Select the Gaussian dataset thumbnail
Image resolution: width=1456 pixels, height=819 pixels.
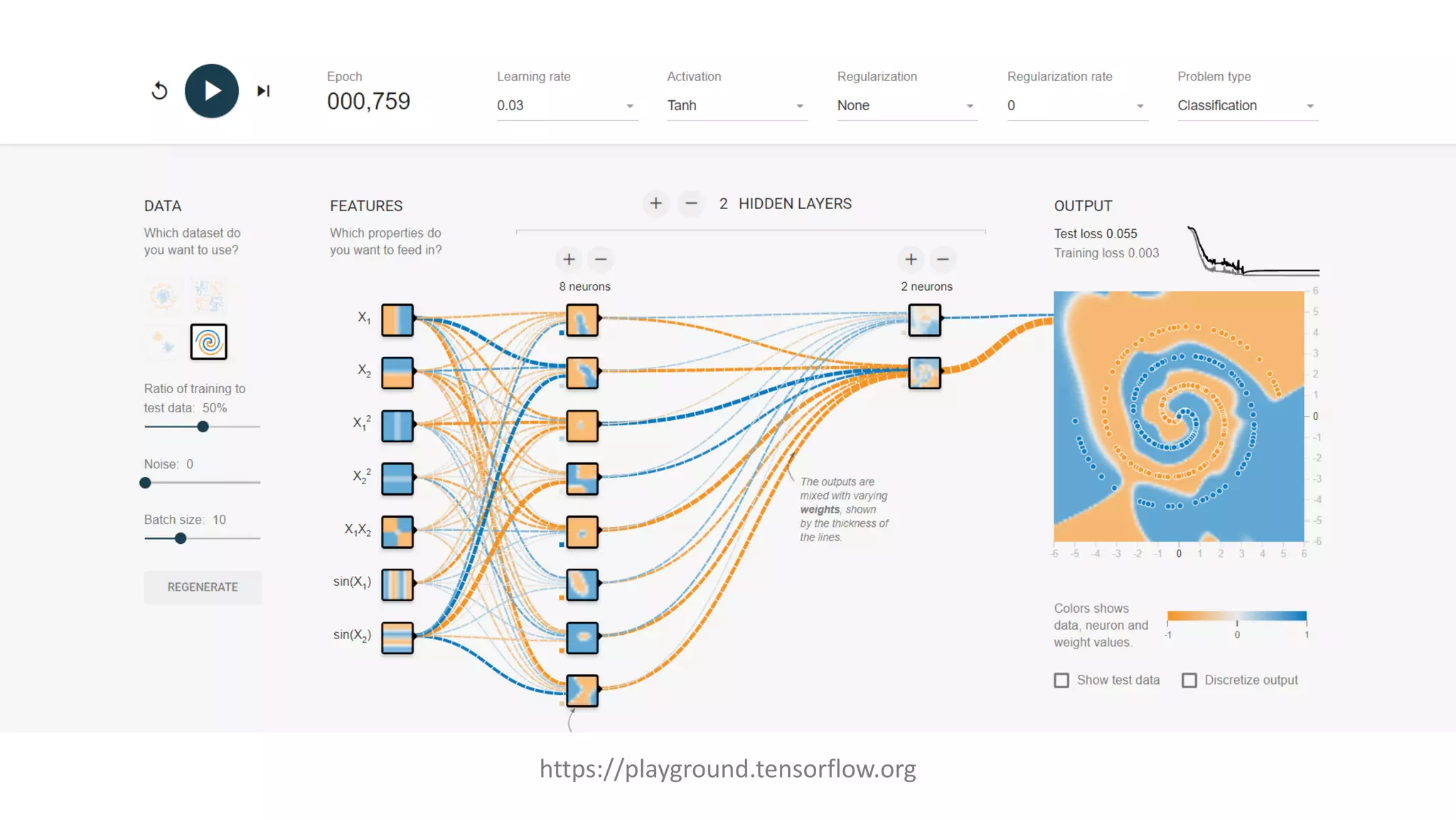point(163,342)
